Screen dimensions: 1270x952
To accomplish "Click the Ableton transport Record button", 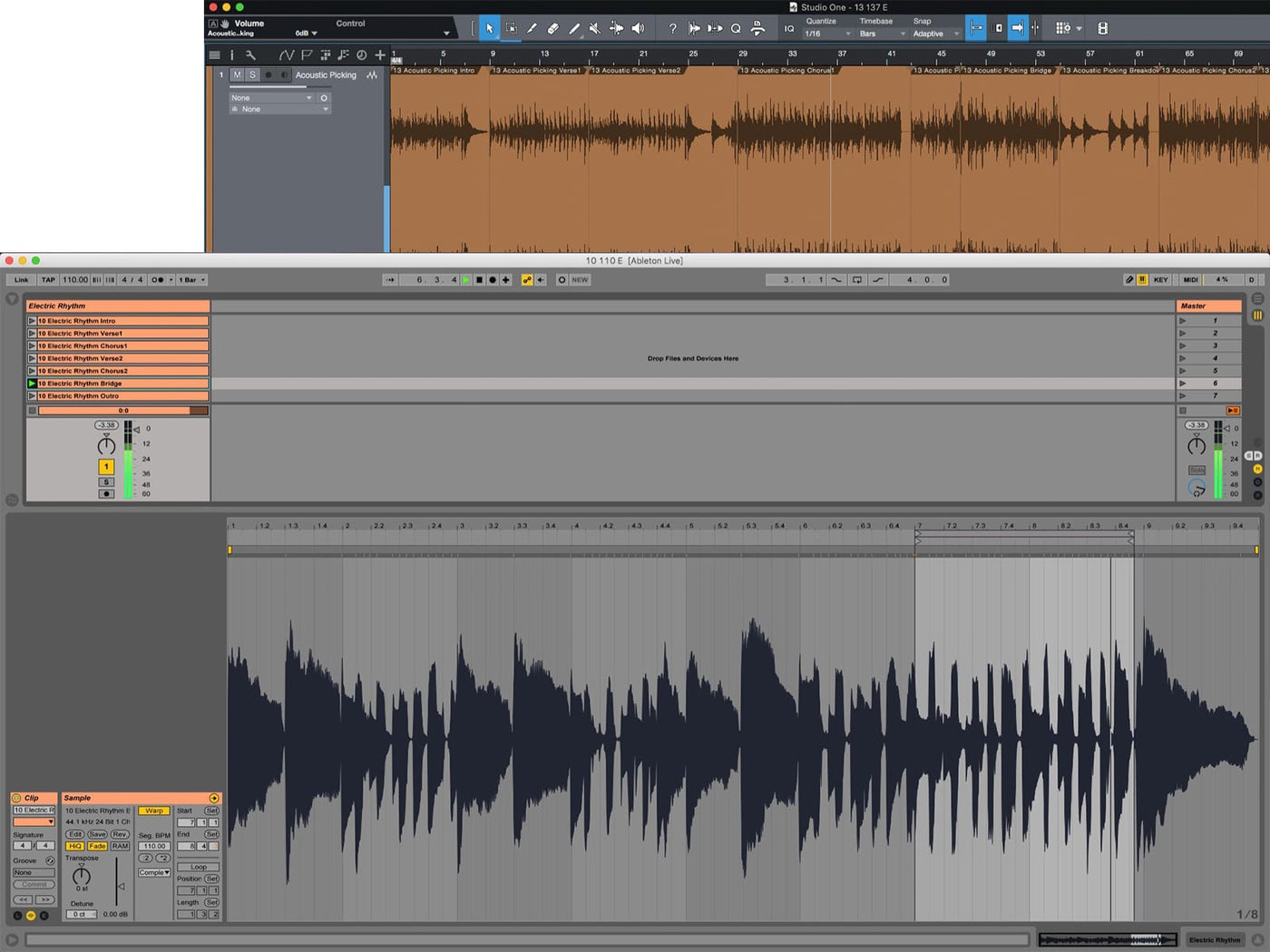I will (493, 280).
